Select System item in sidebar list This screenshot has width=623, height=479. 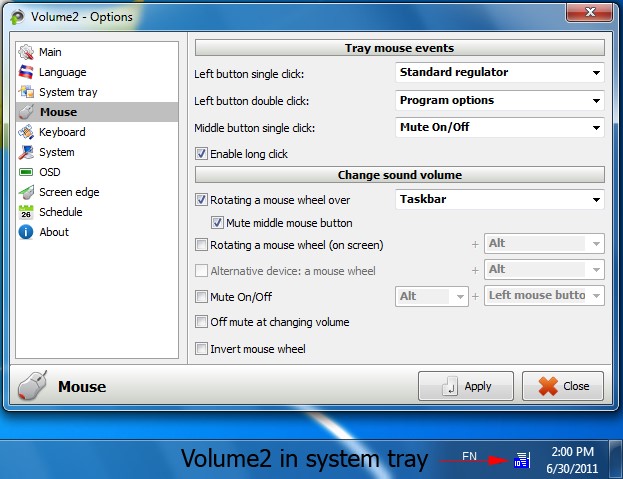[x=56, y=152]
